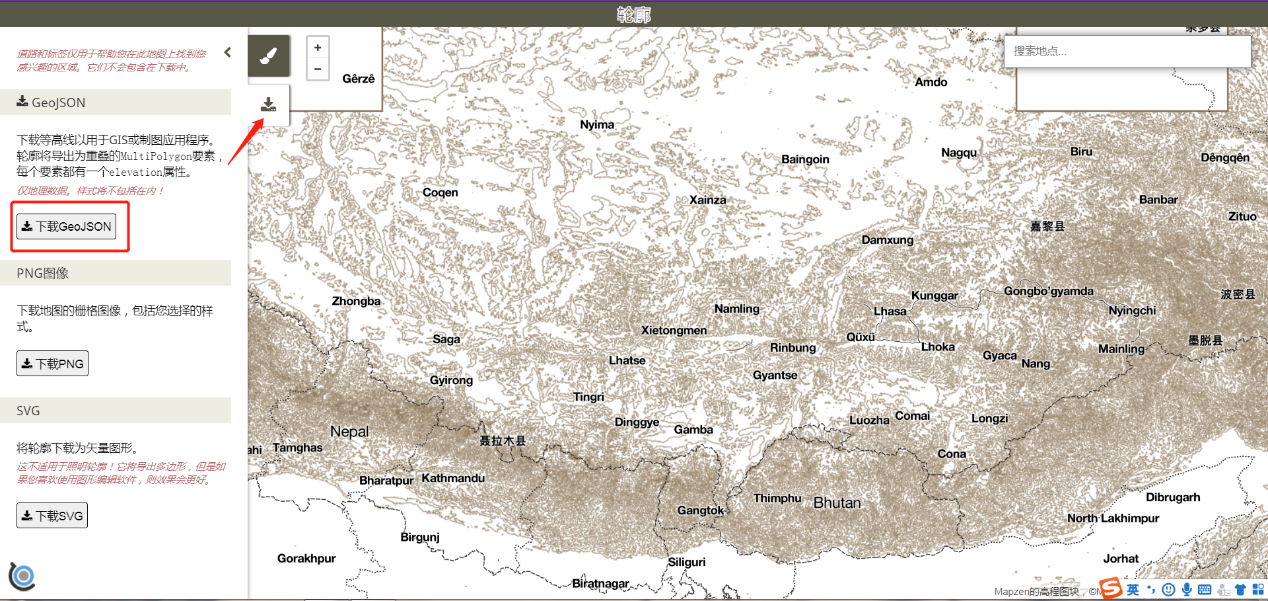The image size is (1268, 601).
Task: Toggle the punctuation mode icon in IME bar
Action: pyautogui.click(x=1150, y=590)
